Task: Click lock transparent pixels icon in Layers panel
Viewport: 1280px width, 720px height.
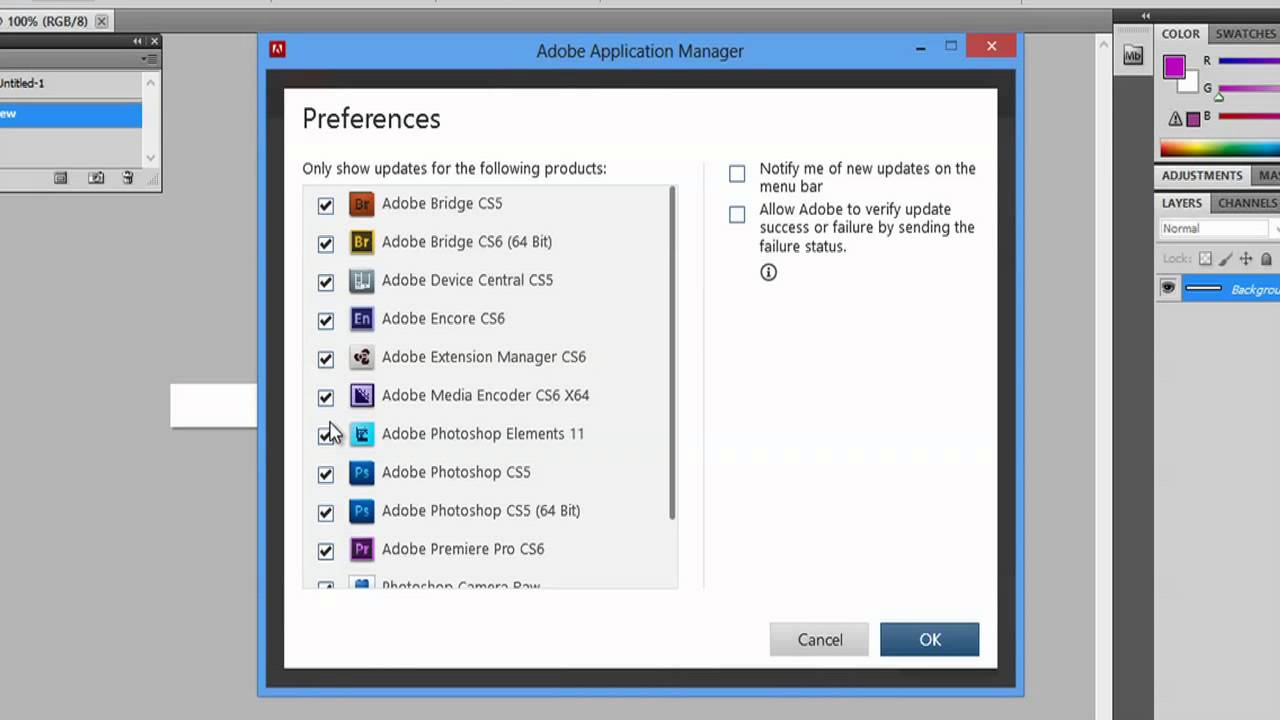Action: pyautogui.click(x=1205, y=259)
